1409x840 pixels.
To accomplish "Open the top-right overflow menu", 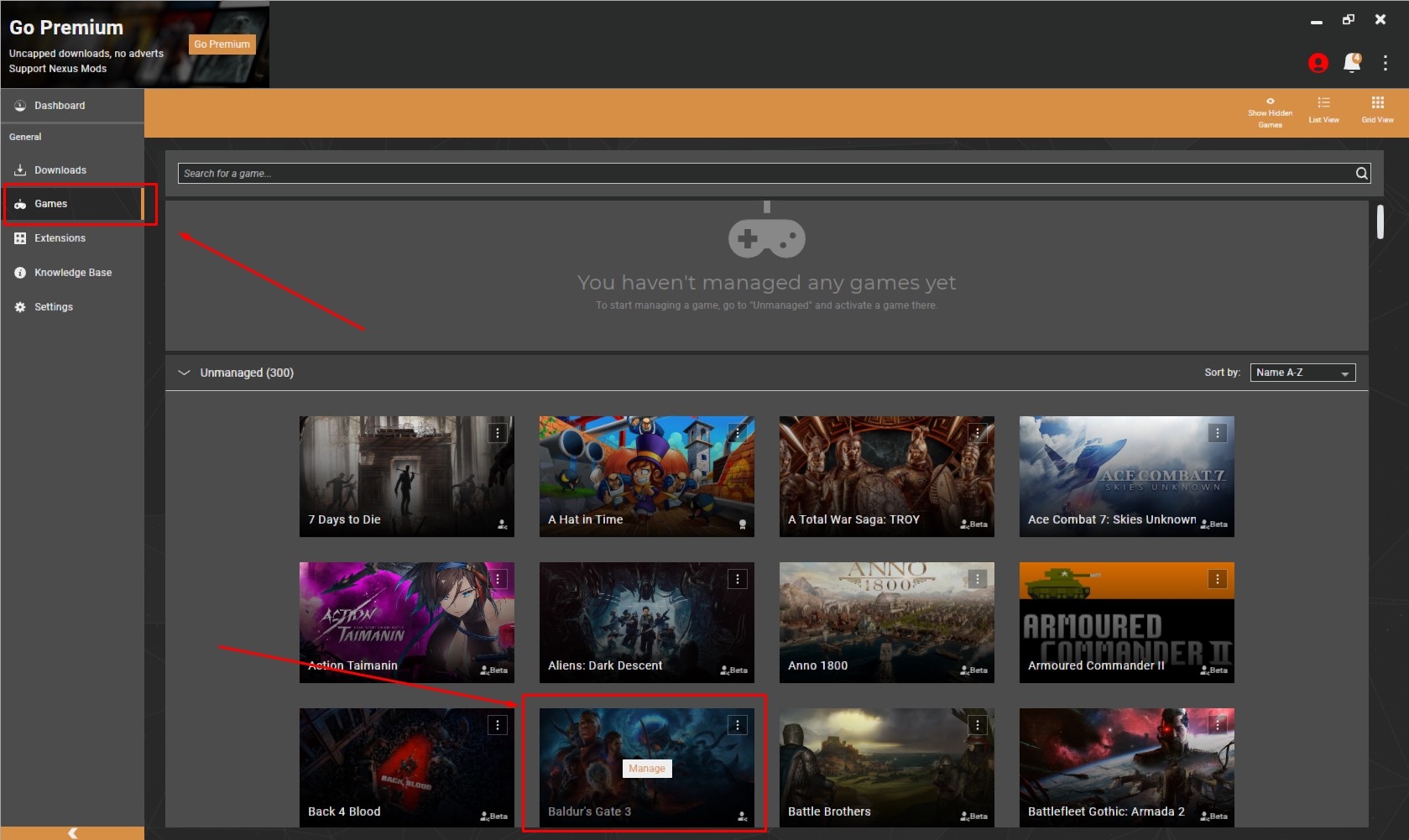I will (x=1385, y=63).
